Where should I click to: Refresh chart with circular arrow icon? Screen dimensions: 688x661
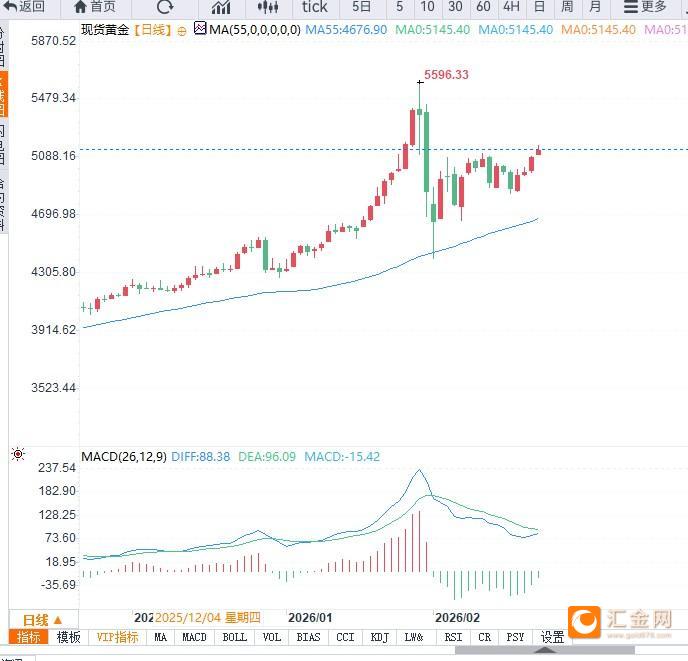click(x=165, y=7)
